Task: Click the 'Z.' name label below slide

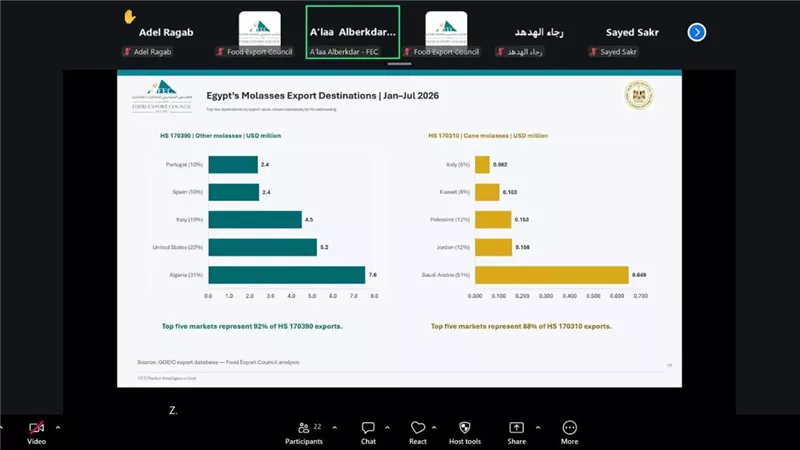Action: click(173, 410)
